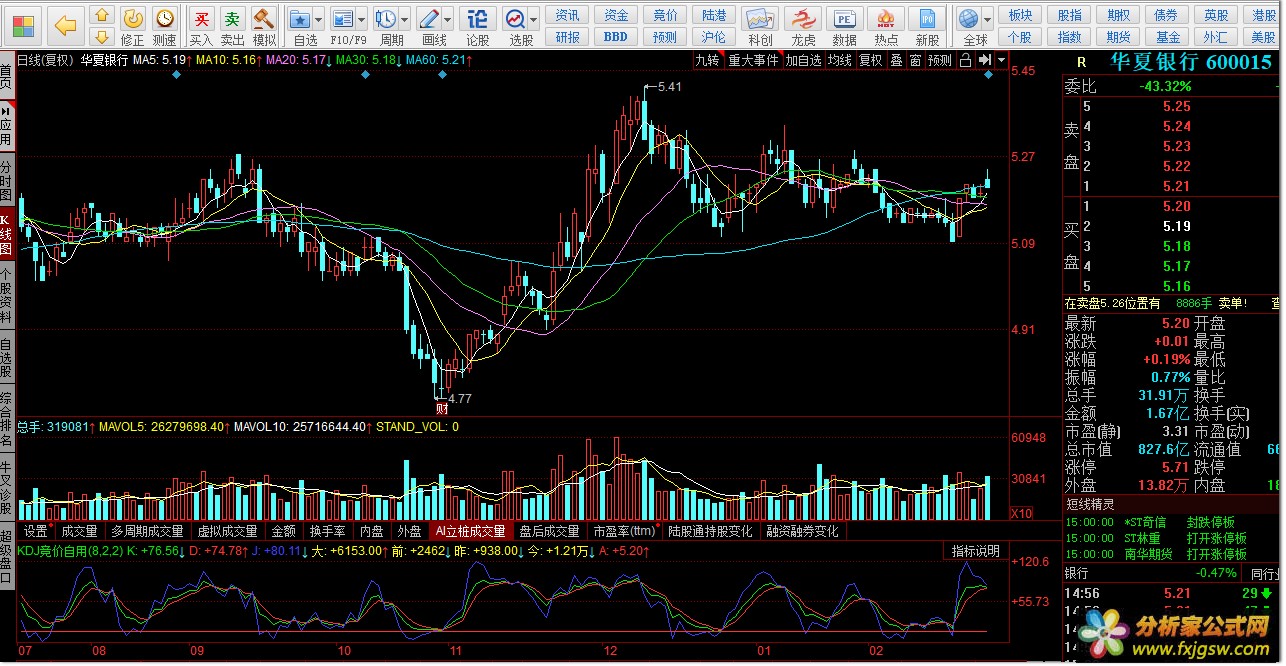Toggle the 叠 overlay option

tap(896, 60)
